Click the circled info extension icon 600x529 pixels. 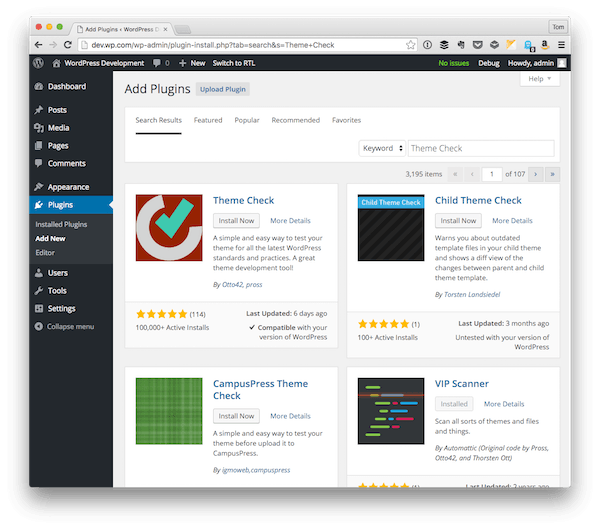(427, 45)
